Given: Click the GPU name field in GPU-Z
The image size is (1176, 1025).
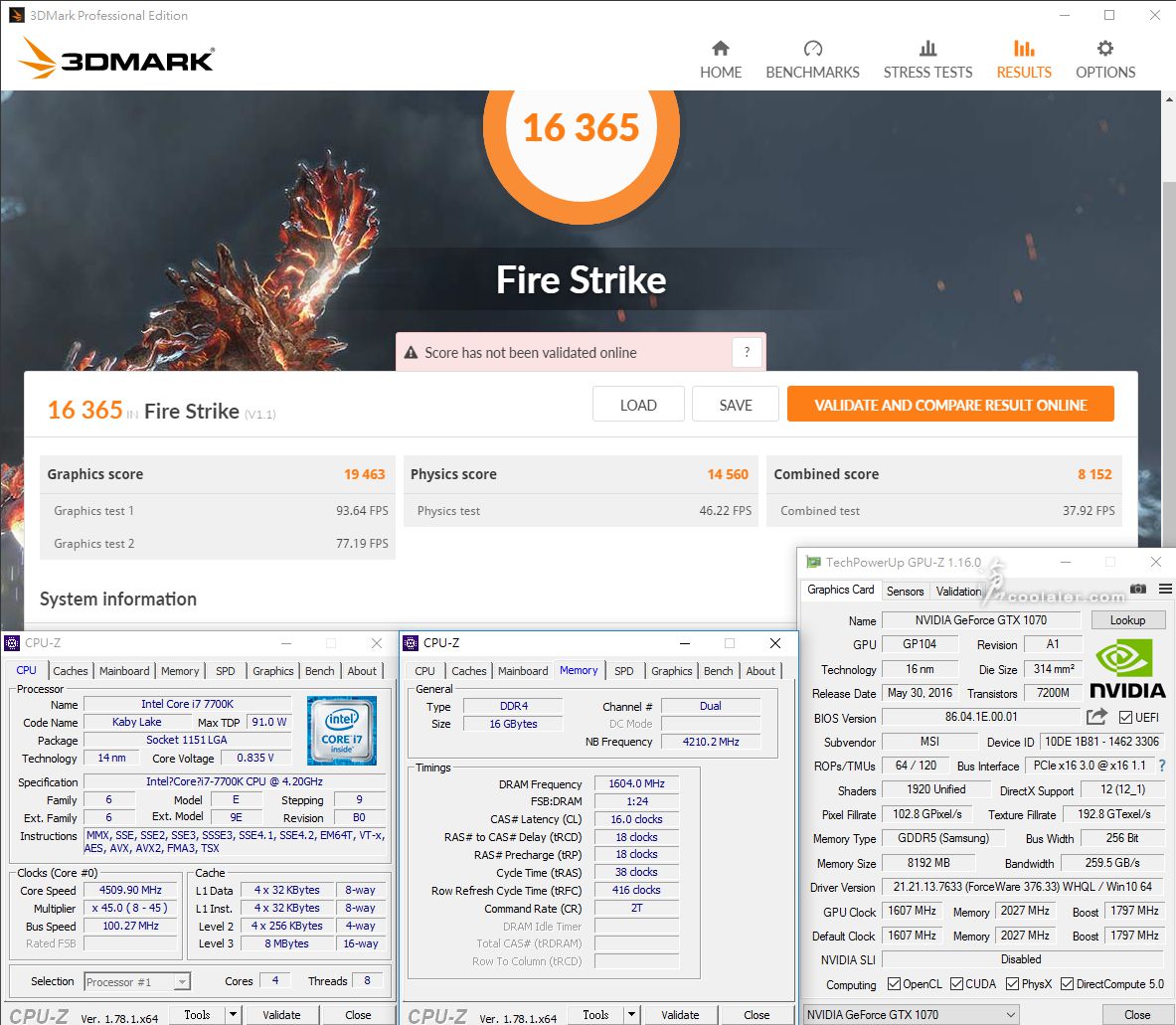Looking at the screenshot, I should tap(981, 620).
